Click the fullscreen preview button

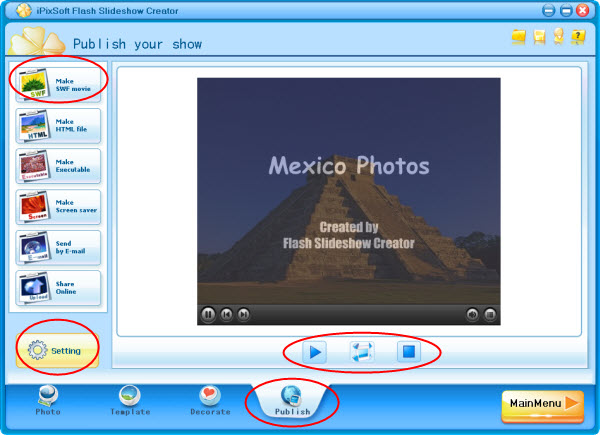pyautogui.click(x=362, y=352)
